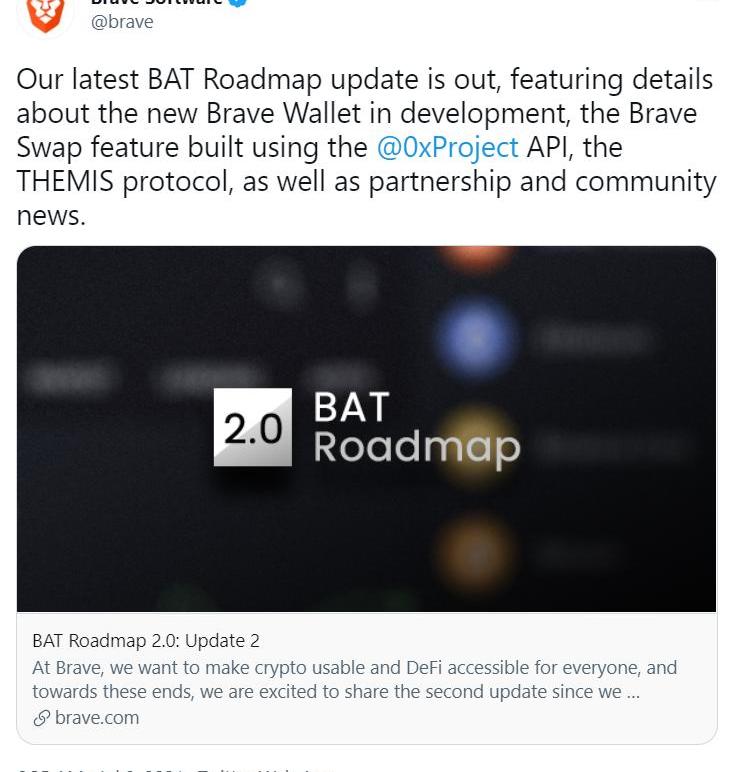Click the card description starting At Brave
This screenshot has height=772, width=732.
click(354, 679)
